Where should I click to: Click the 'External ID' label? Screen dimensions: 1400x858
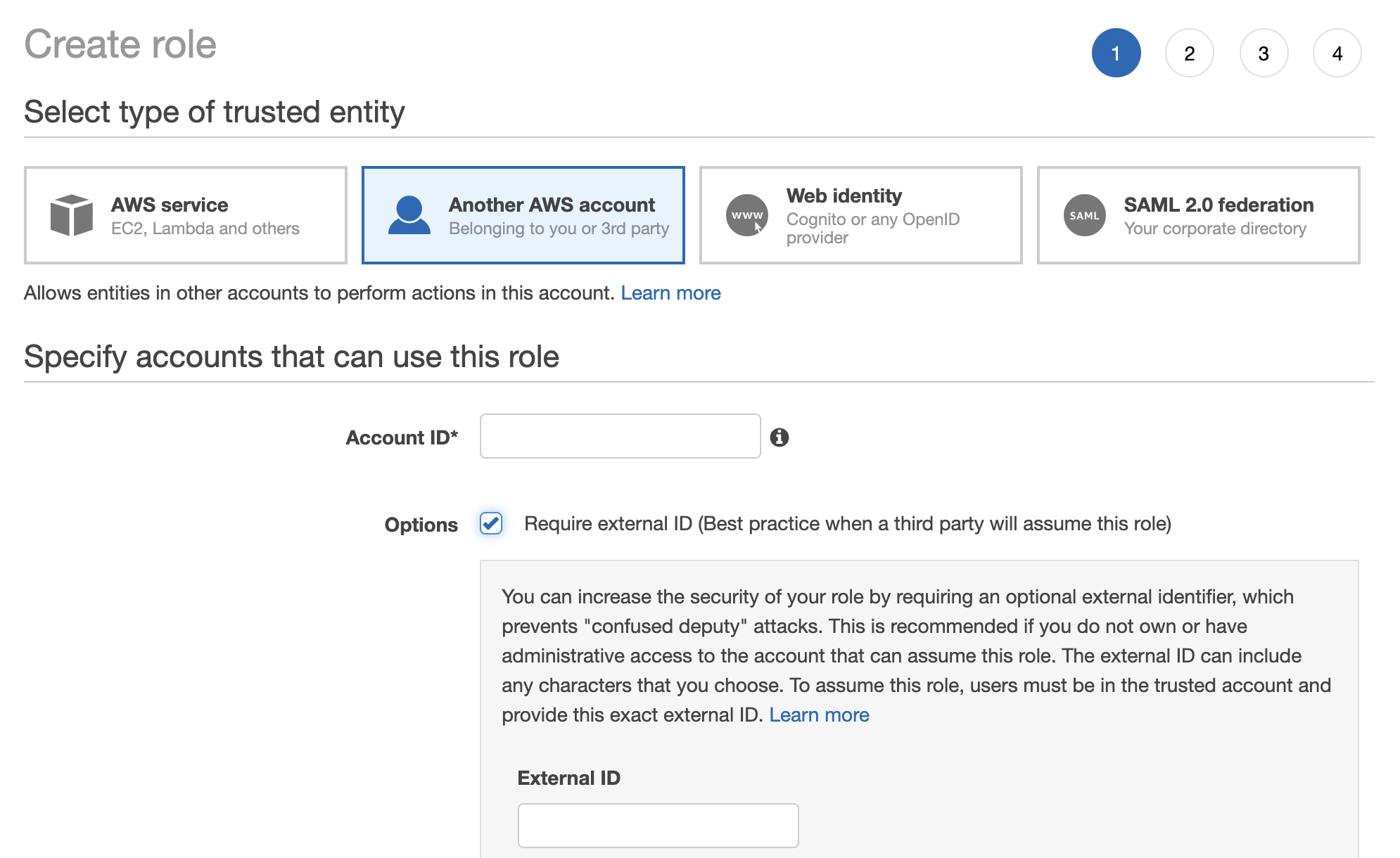pos(568,778)
